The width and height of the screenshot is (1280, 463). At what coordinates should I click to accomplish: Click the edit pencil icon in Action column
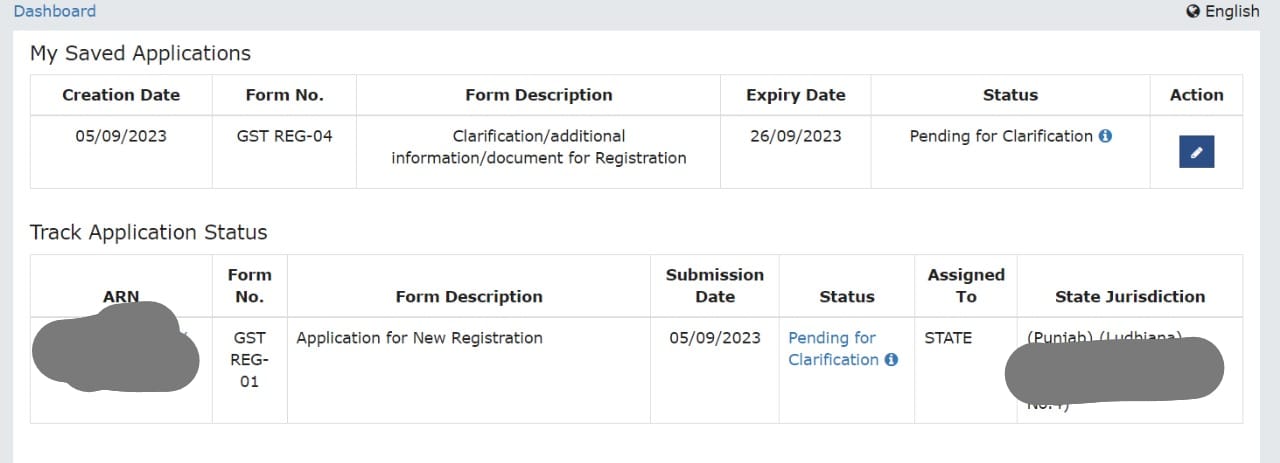pyautogui.click(x=1196, y=152)
